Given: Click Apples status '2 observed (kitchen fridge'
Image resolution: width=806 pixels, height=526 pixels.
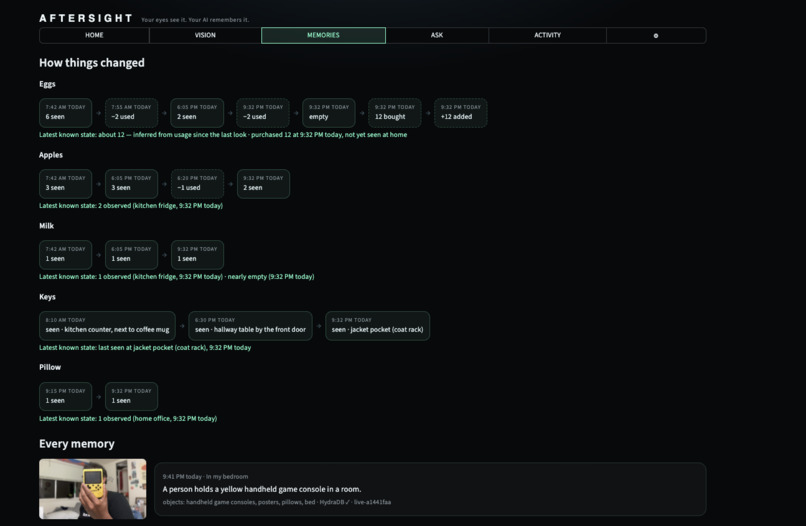Looking at the screenshot, I should [x=131, y=206].
